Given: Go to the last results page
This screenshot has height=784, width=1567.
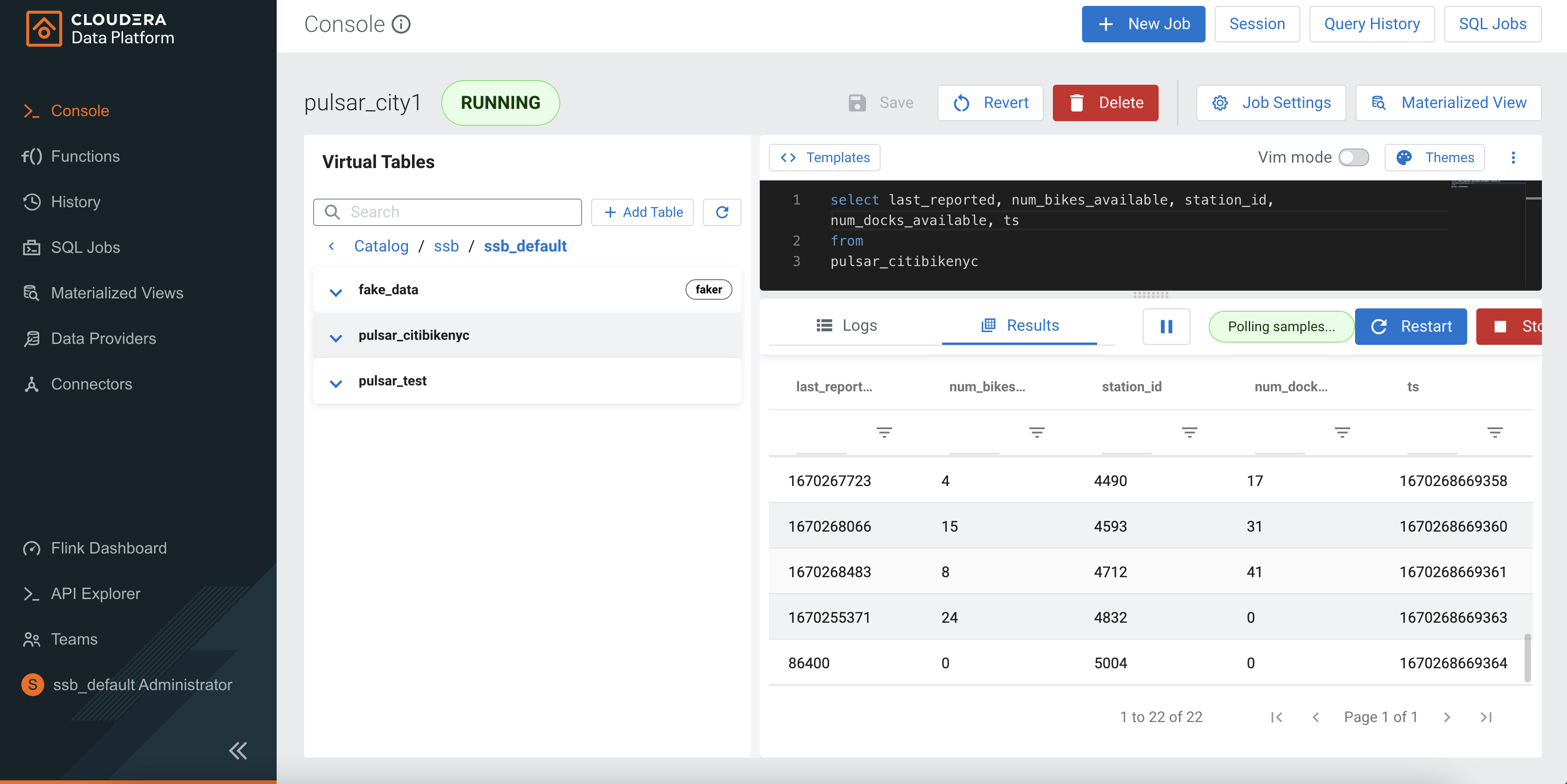Looking at the screenshot, I should click(x=1486, y=717).
